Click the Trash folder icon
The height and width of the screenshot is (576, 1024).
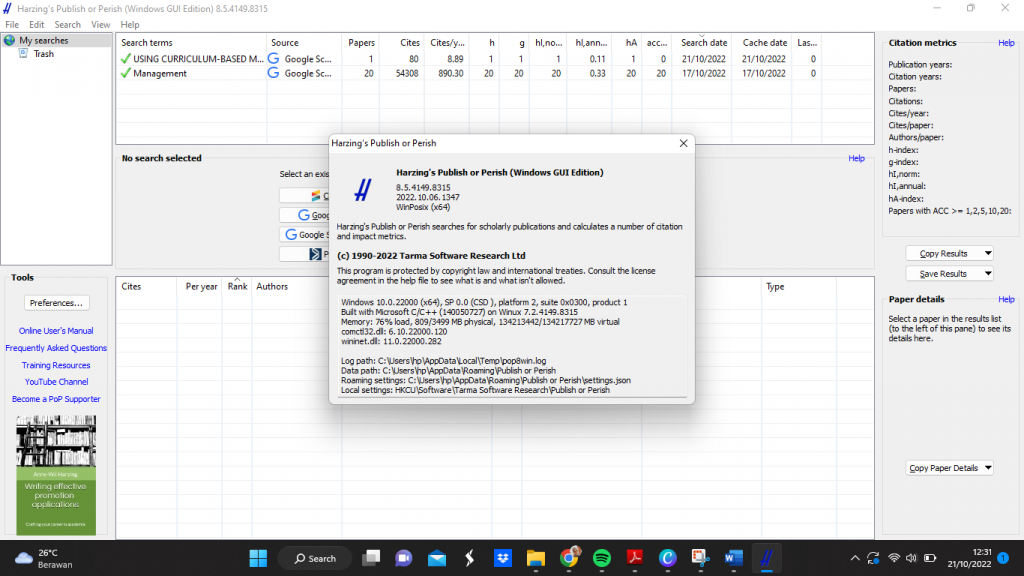coord(24,54)
